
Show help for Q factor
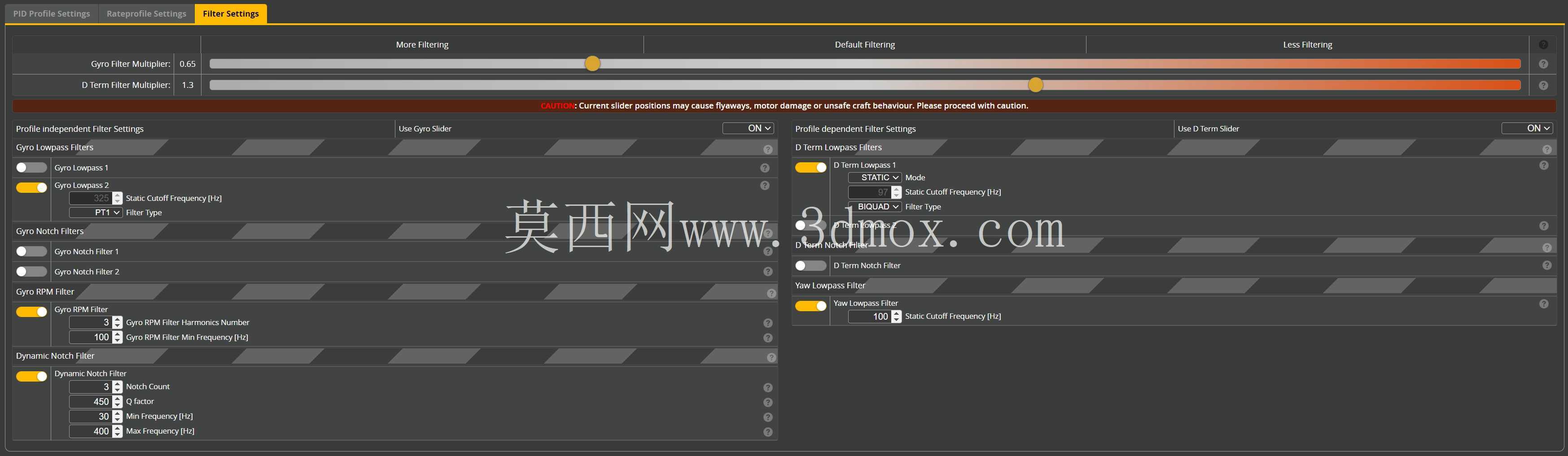coord(768,402)
